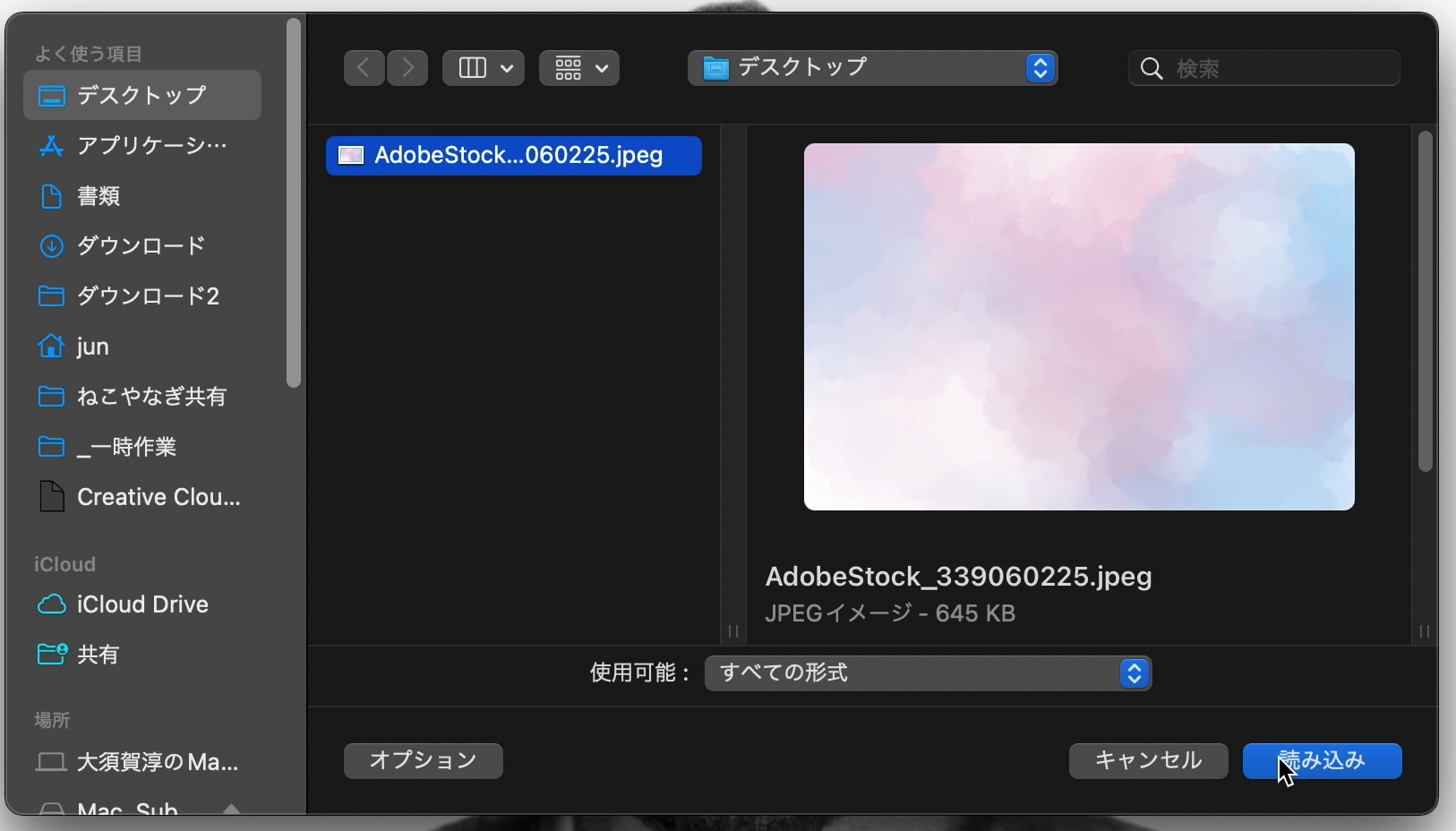Go forward with the right chevron button
The image size is (1456, 831).
[407, 68]
